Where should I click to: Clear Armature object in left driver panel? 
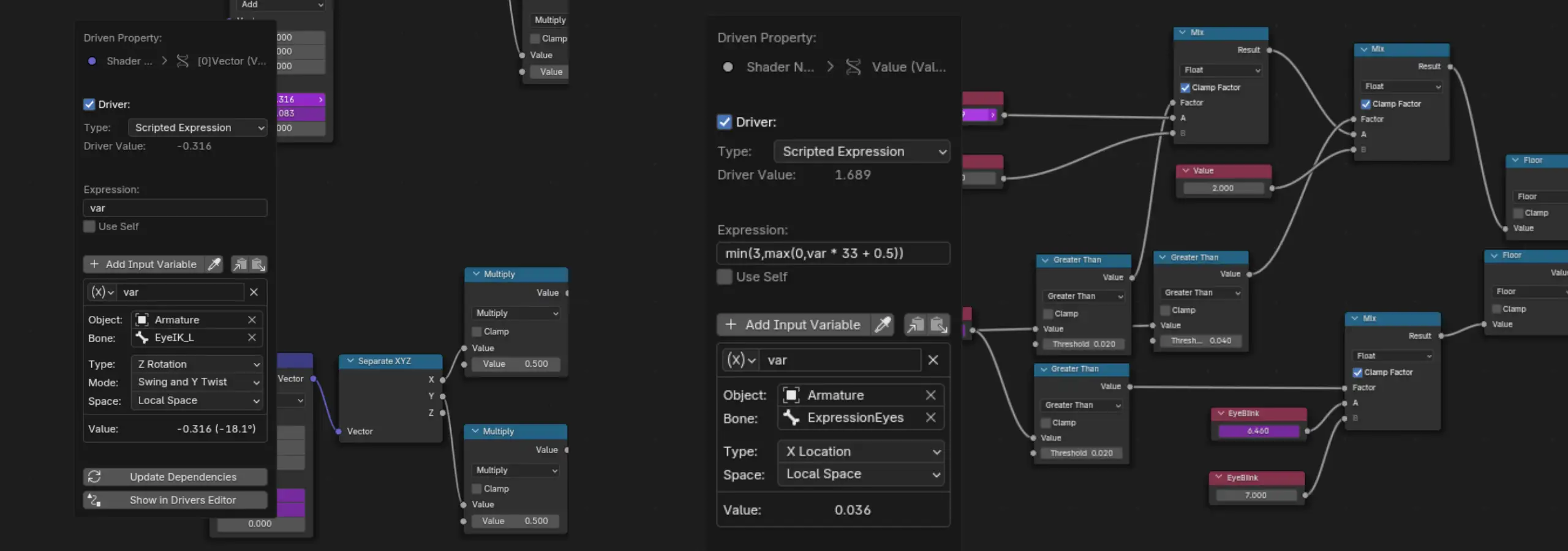click(x=252, y=320)
